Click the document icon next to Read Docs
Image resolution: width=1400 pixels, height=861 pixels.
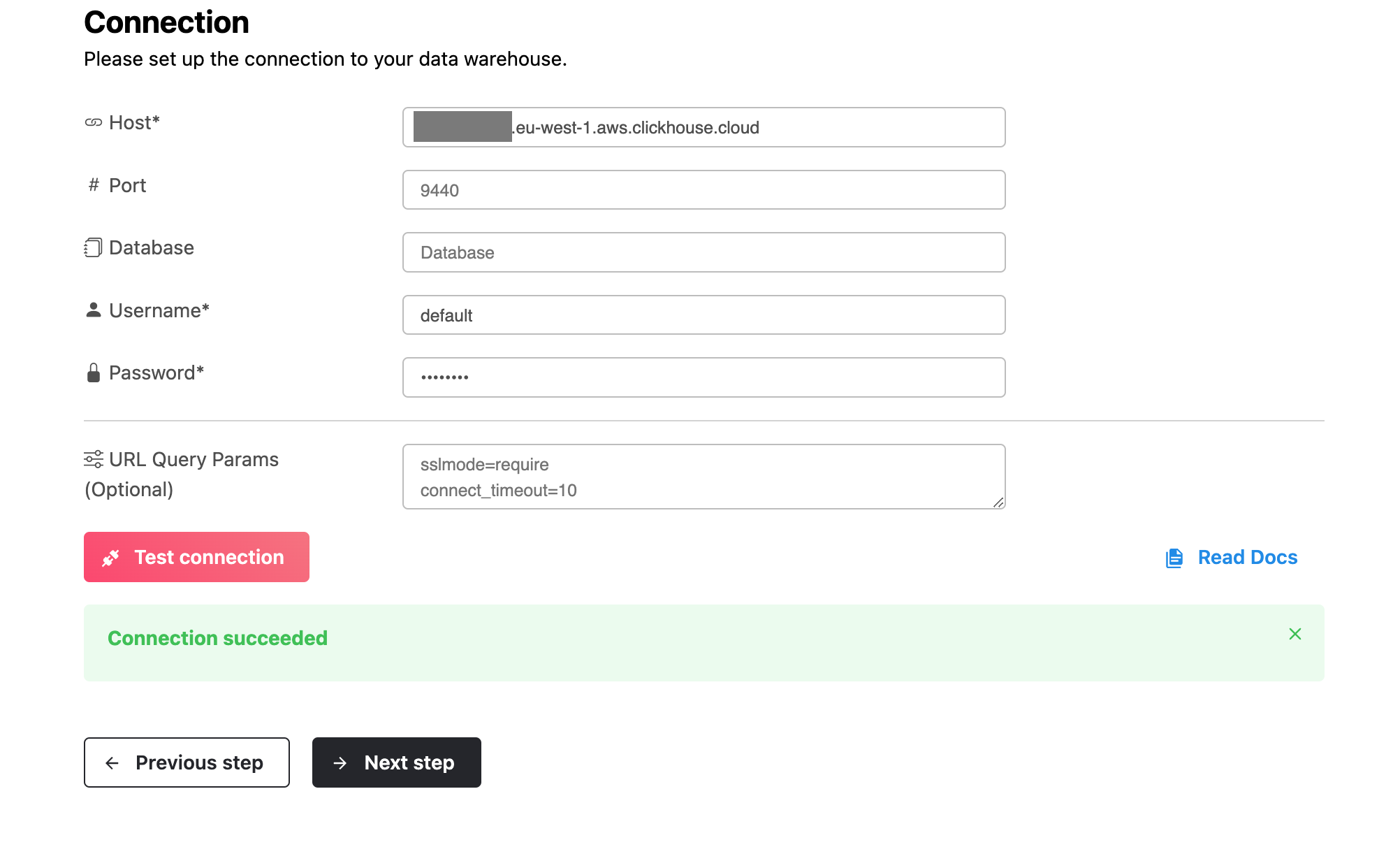[x=1174, y=558]
